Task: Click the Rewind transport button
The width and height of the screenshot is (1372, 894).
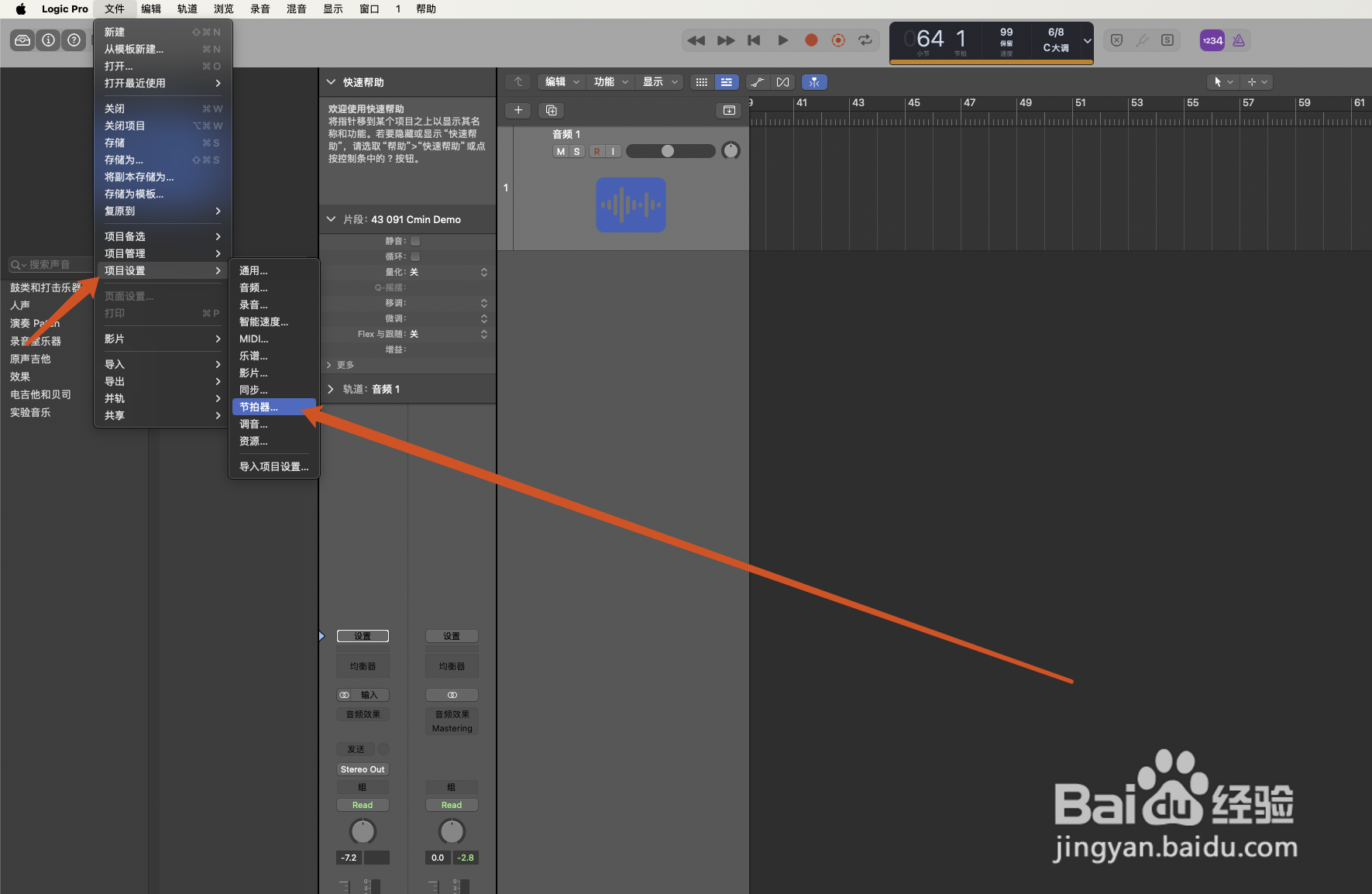Action: pyautogui.click(x=696, y=40)
